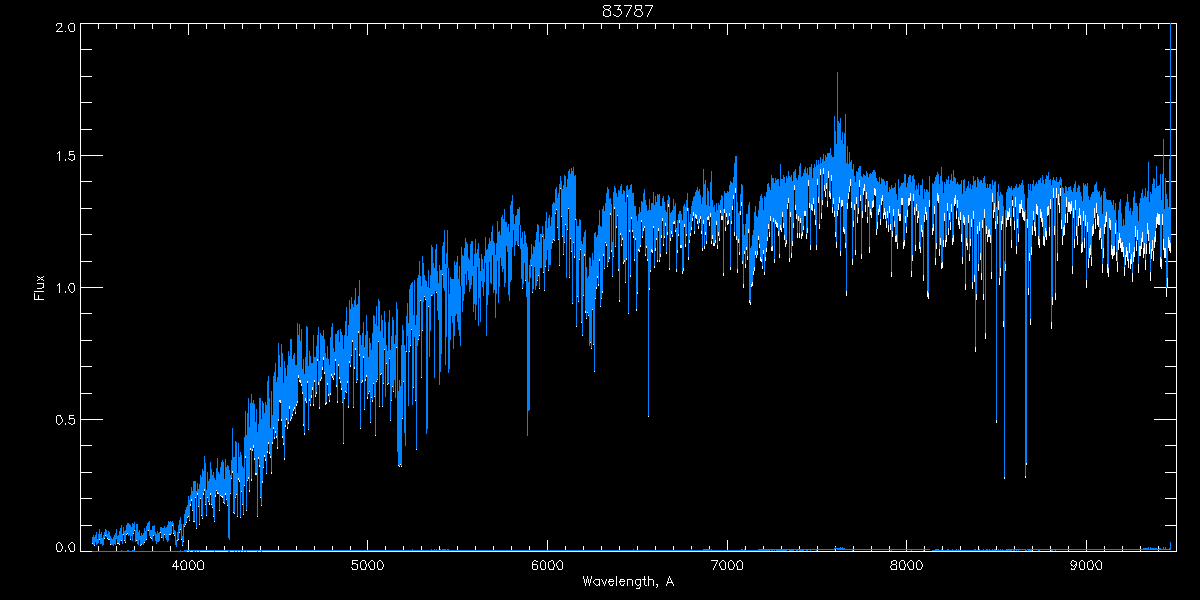The width and height of the screenshot is (1200, 600).
Task: Click the 2.0 flux tick label
Action: coord(64,28)
